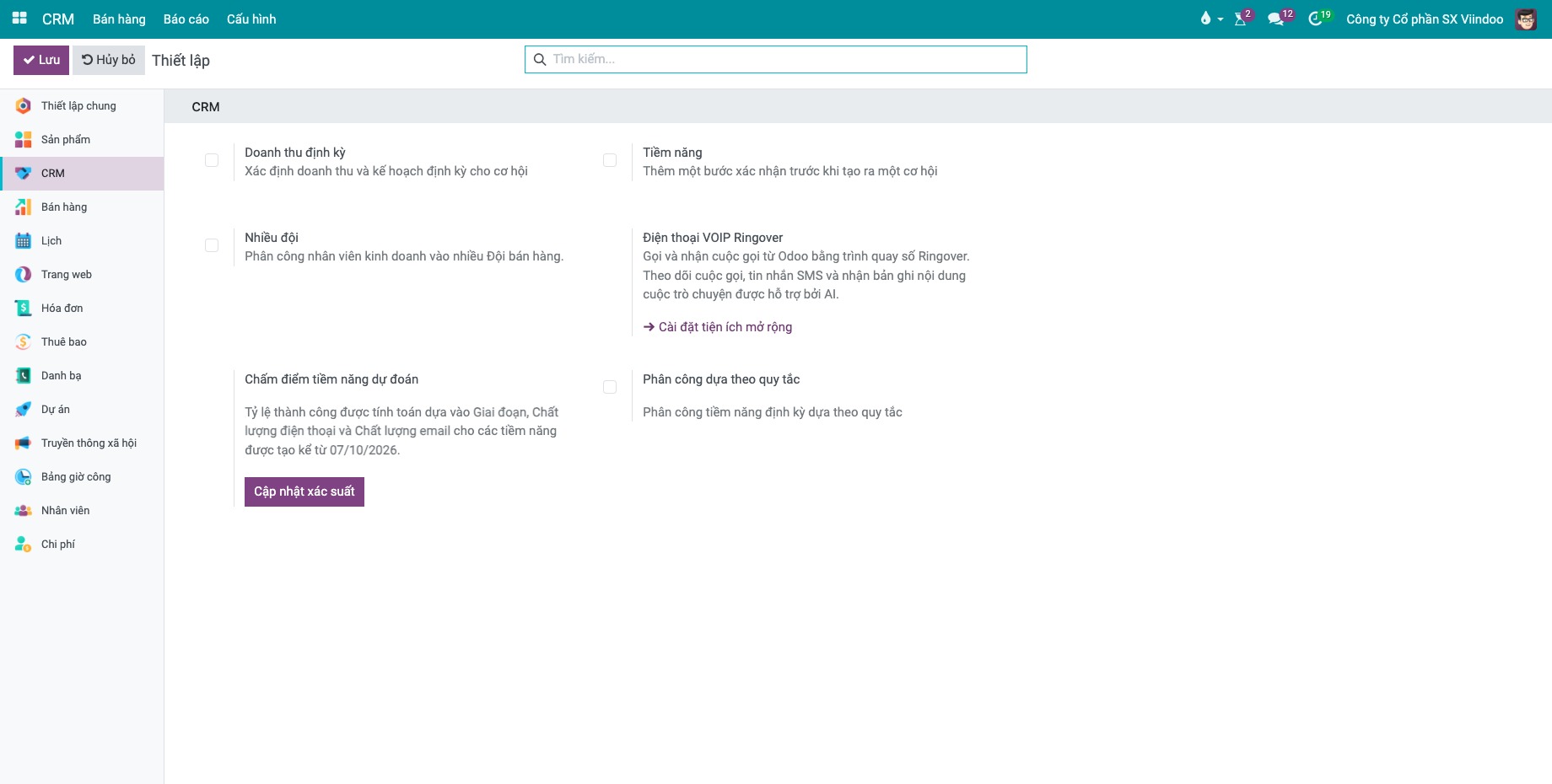Check Phân công dựa theo quy tắc
The image size is (1552, 784).
tap(610, 387)
